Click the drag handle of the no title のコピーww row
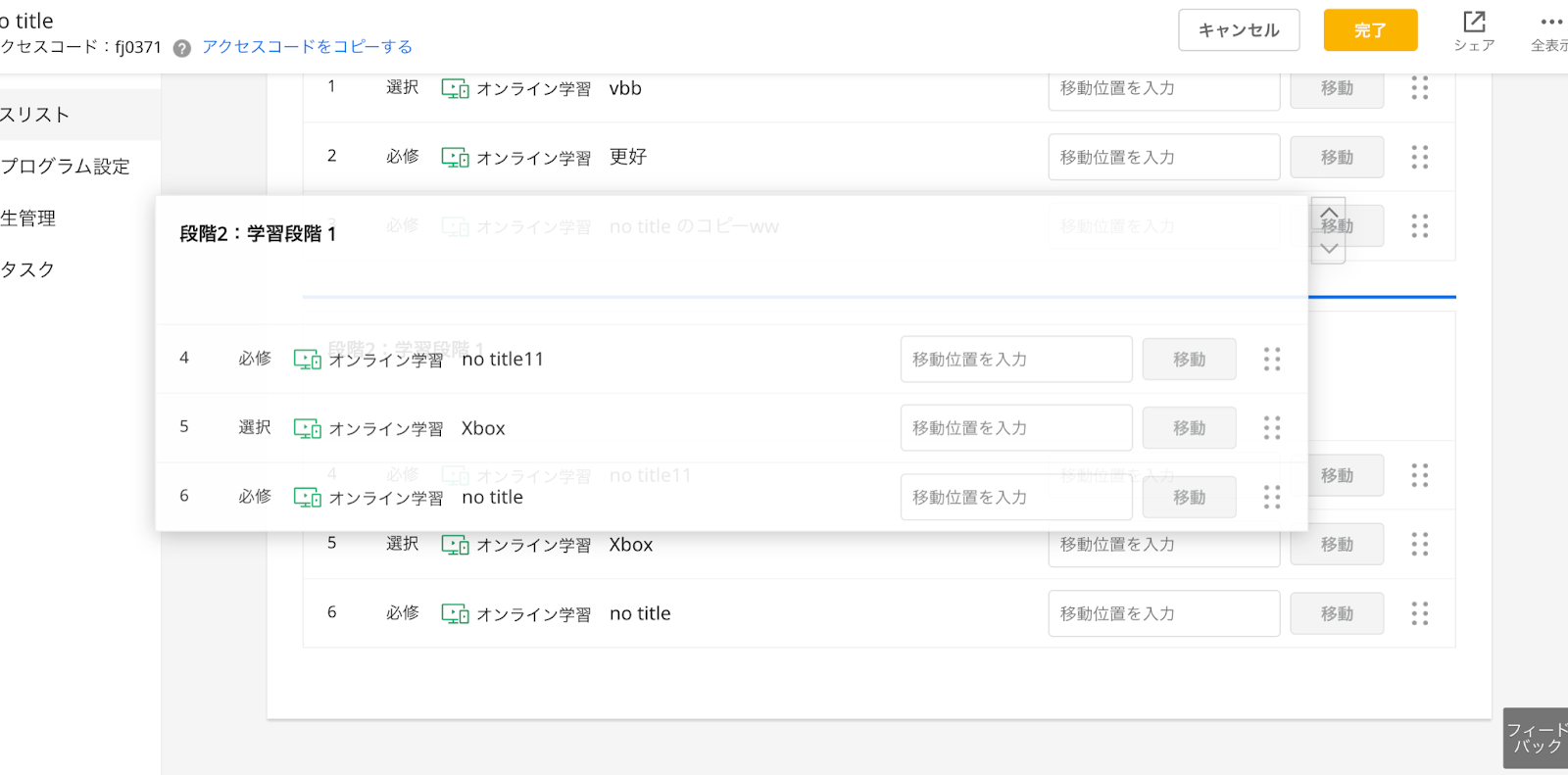This screenshot has height=775, width=1568. coord(1420,226)
